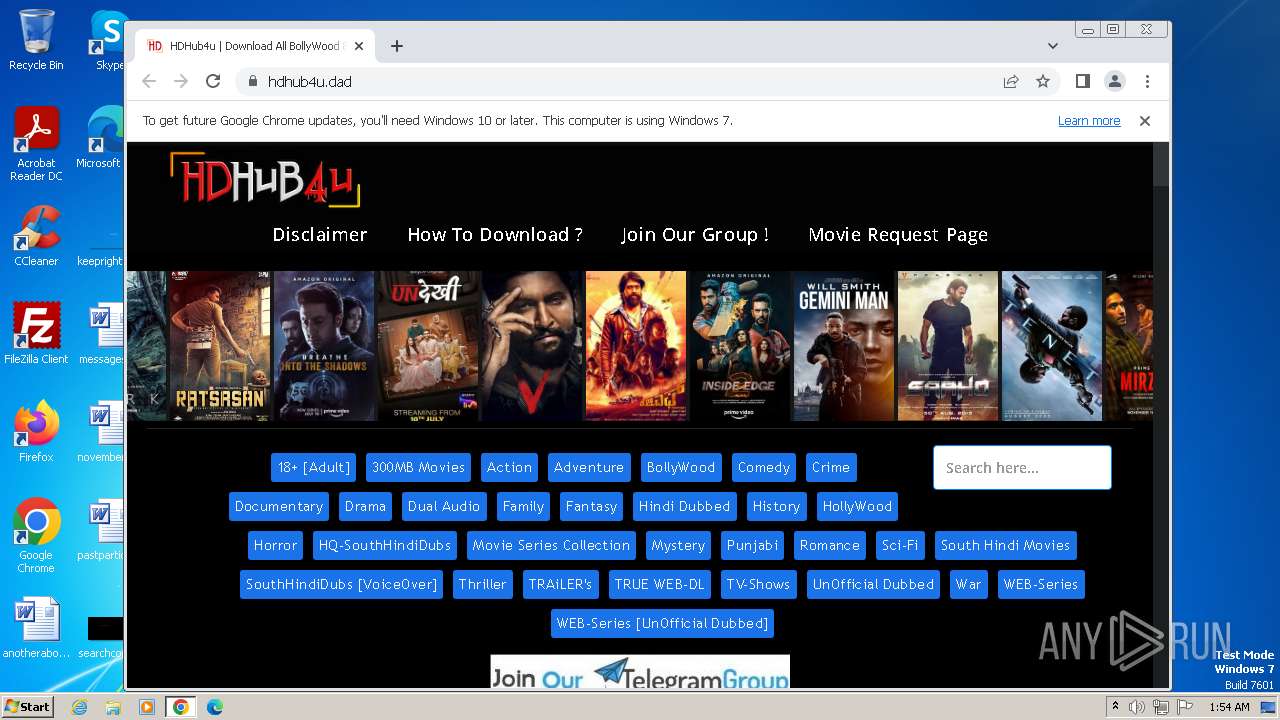Close the HDHub4u tab
1280x720 pixels.
pyautogui.click(x=360, y=46)
